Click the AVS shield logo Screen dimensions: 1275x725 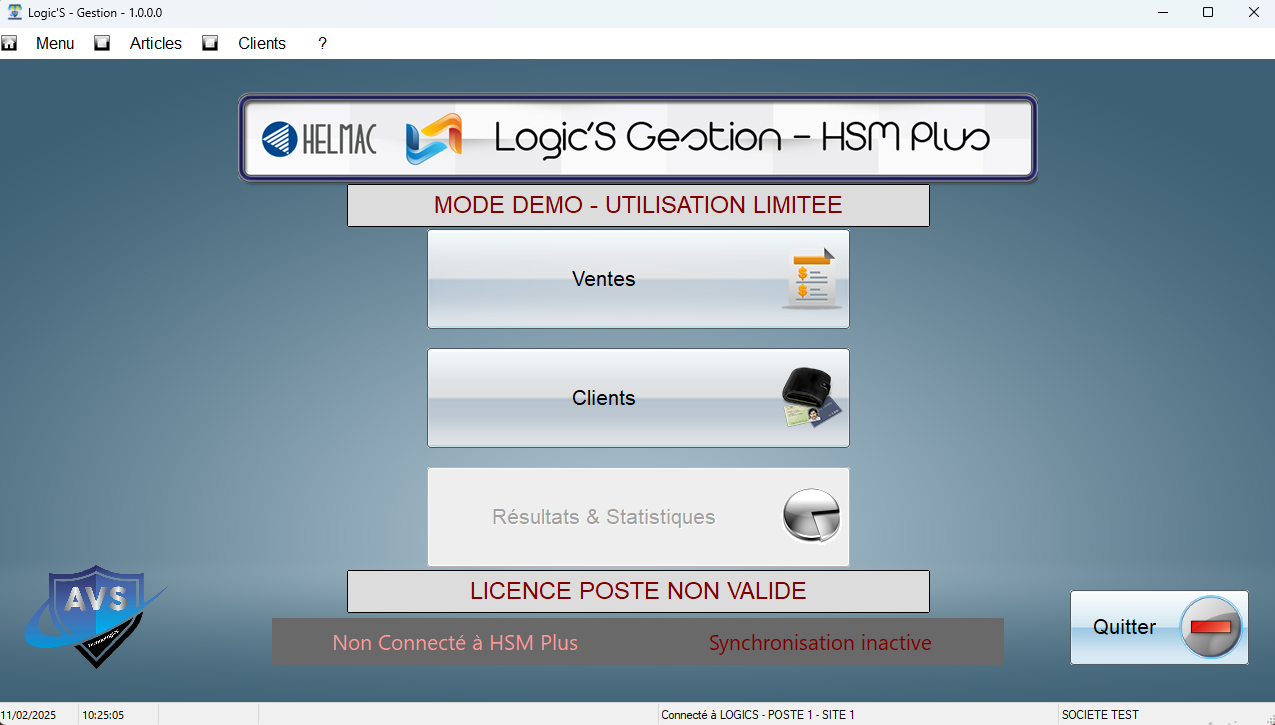pyautogui.click(x=94, y=614)
